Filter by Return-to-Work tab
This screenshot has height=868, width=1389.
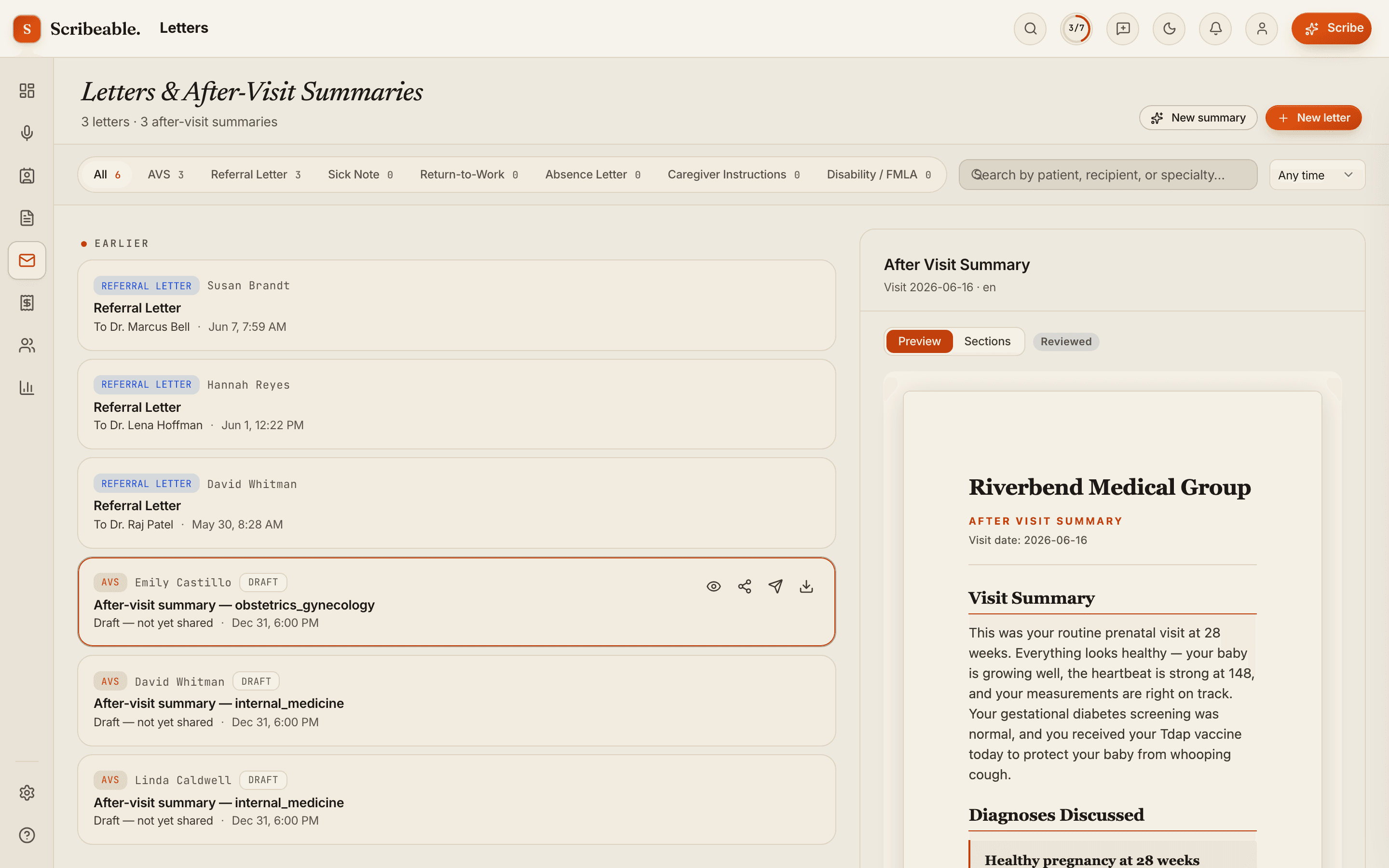(469, 175)
